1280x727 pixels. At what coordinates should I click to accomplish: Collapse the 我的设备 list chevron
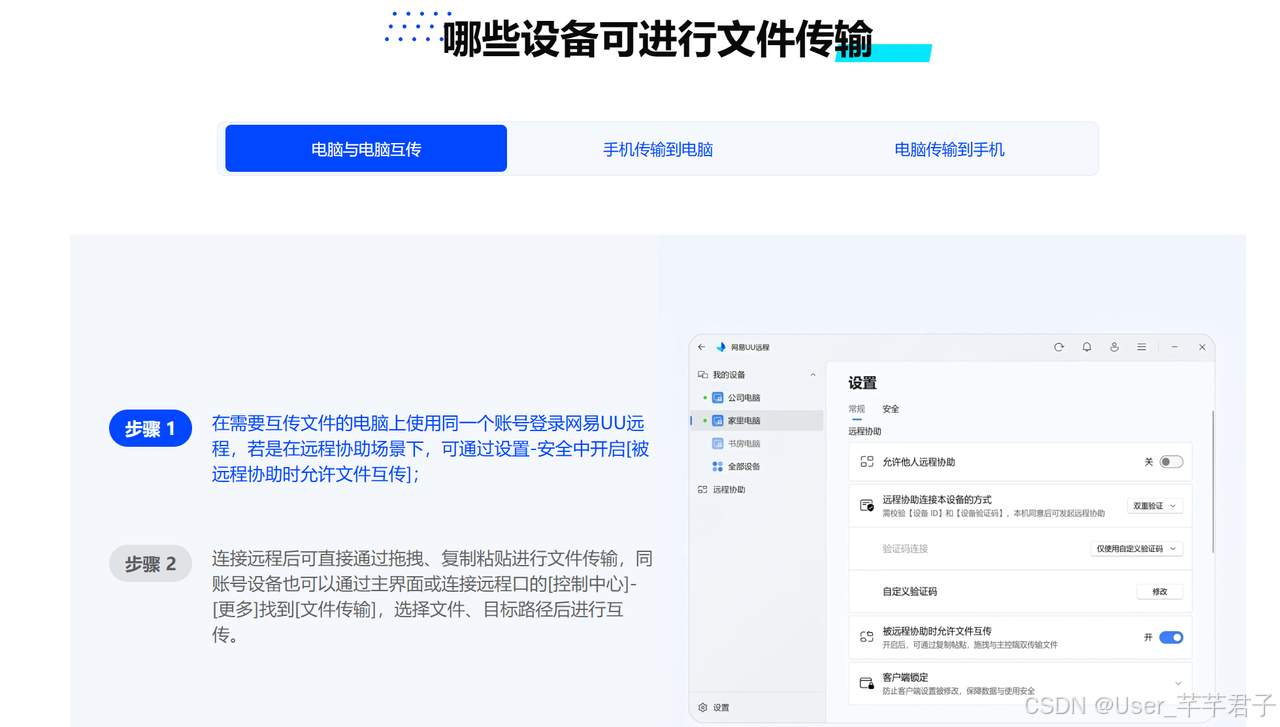813,375
